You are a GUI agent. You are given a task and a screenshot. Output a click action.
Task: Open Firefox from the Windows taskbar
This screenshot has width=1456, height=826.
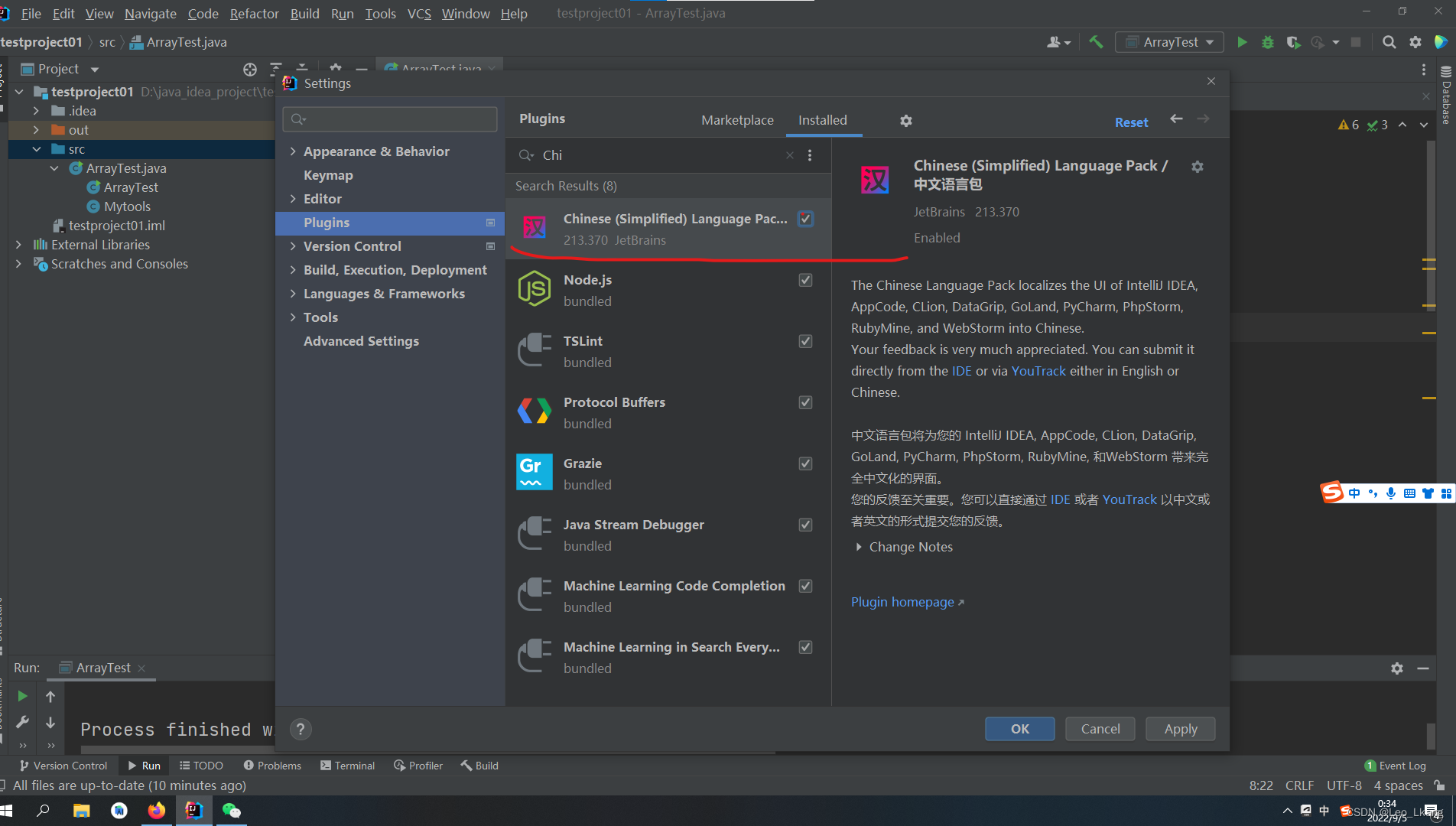(157, 811)
